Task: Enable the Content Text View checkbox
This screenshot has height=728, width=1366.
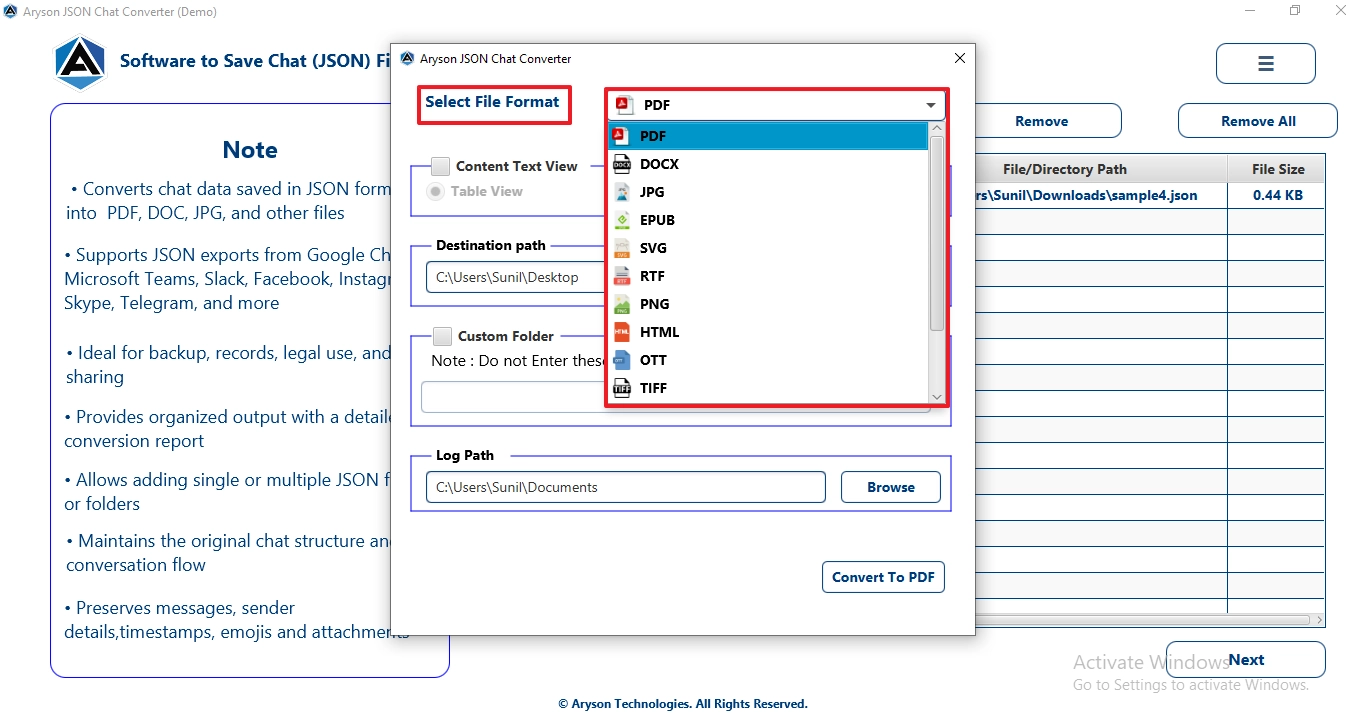Action: (x=440, y=167)
